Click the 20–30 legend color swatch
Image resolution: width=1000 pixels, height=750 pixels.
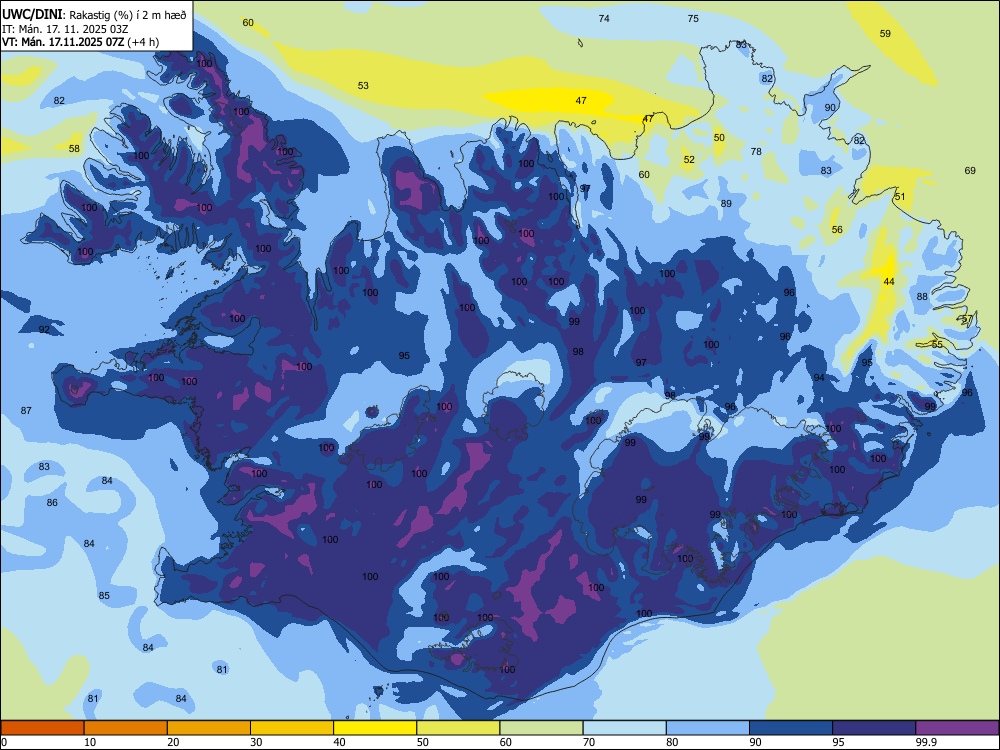tap(209, 728)
